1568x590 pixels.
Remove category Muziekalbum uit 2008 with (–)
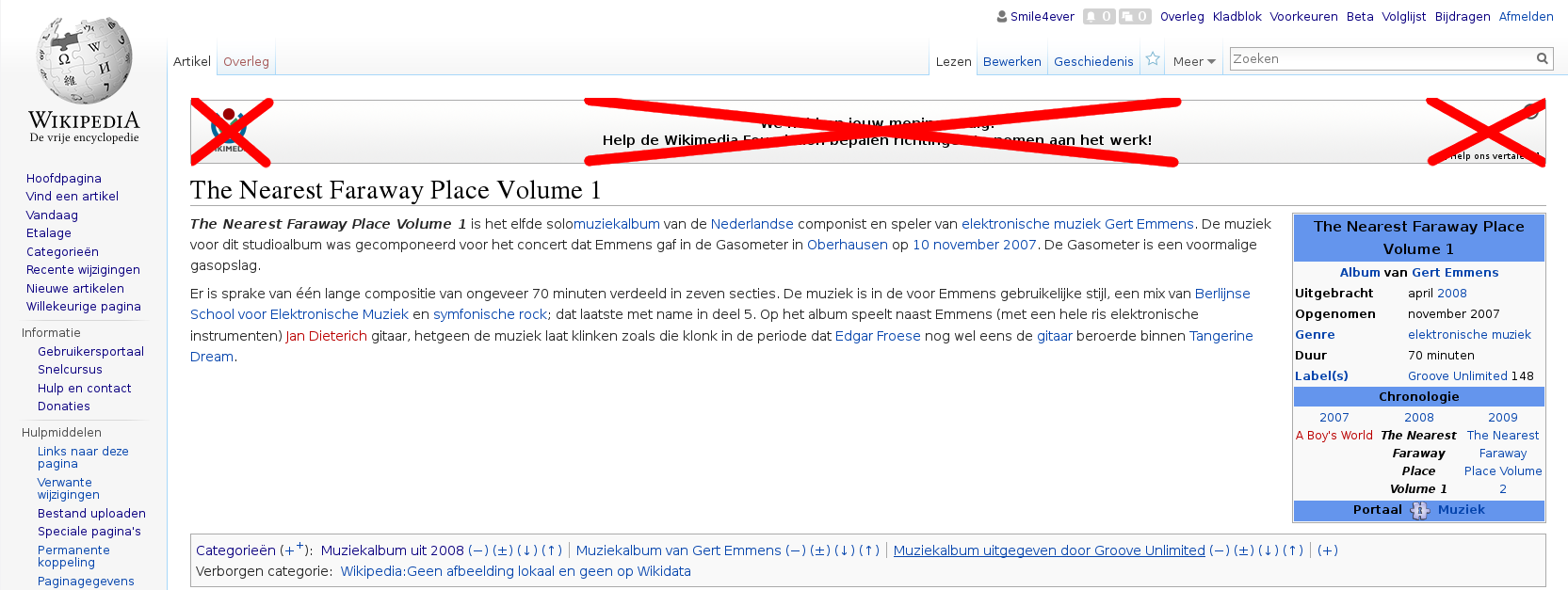tap(478, 550)
